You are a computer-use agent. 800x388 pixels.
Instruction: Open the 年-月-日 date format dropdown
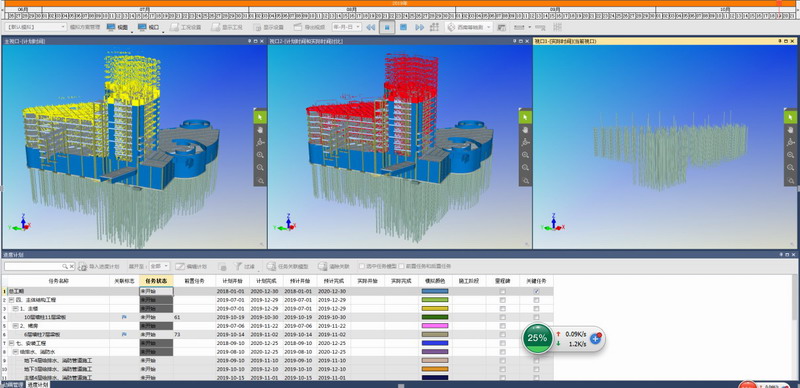347,27
